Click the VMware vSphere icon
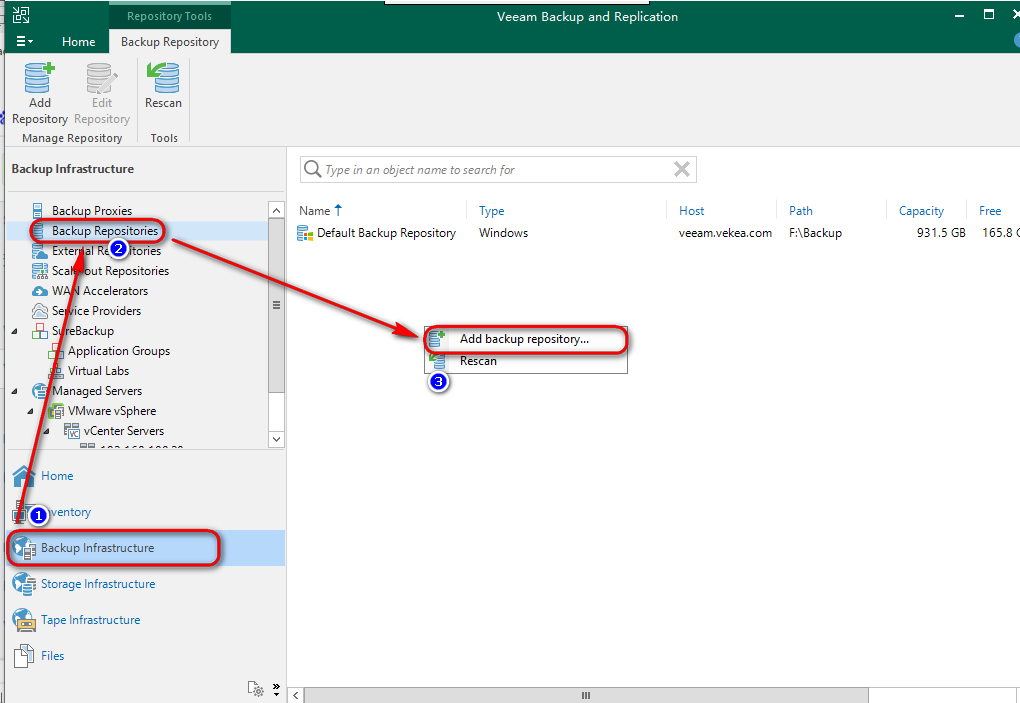This screenshot has width=1020, height=703. 56,411
